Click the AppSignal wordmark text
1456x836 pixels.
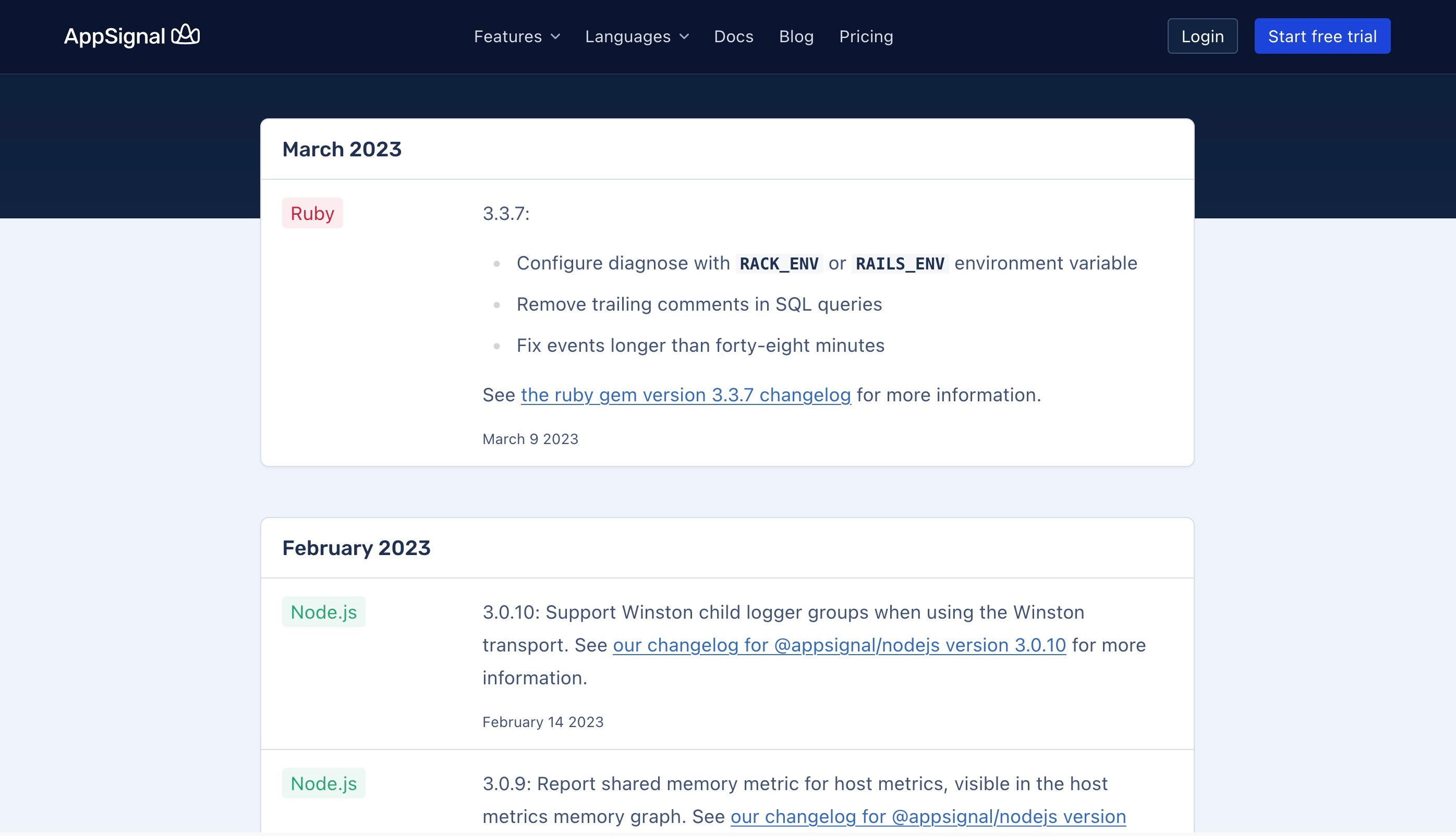tap(114, 36)
